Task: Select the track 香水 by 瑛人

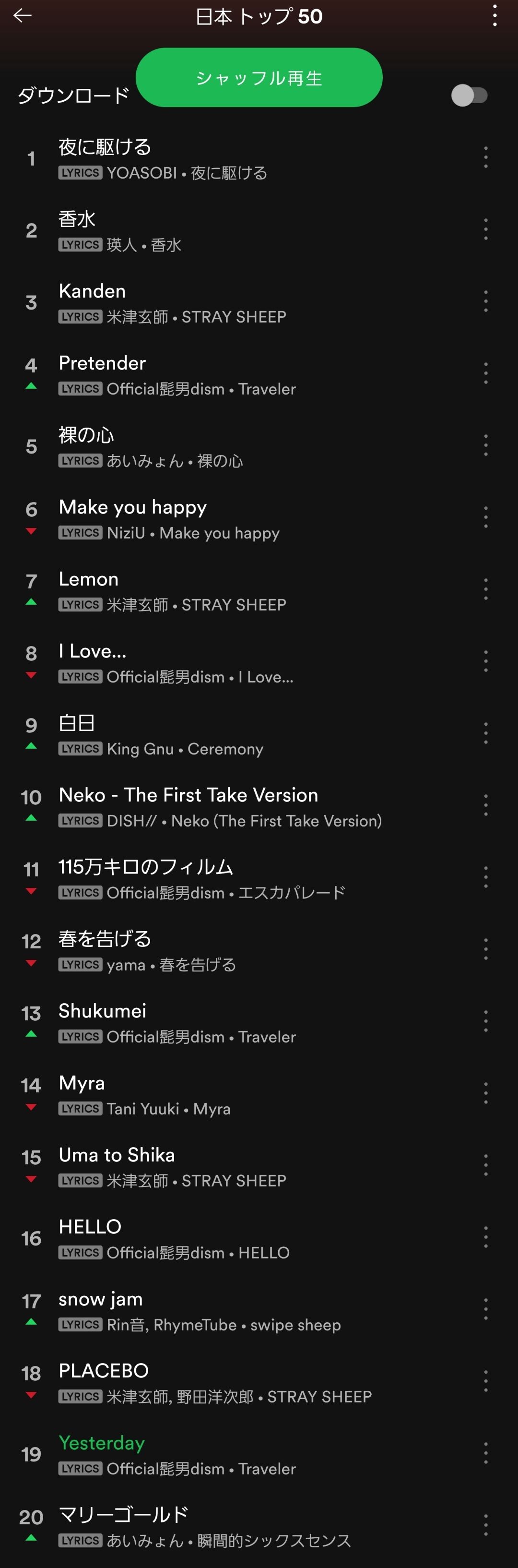Action: 259,230
